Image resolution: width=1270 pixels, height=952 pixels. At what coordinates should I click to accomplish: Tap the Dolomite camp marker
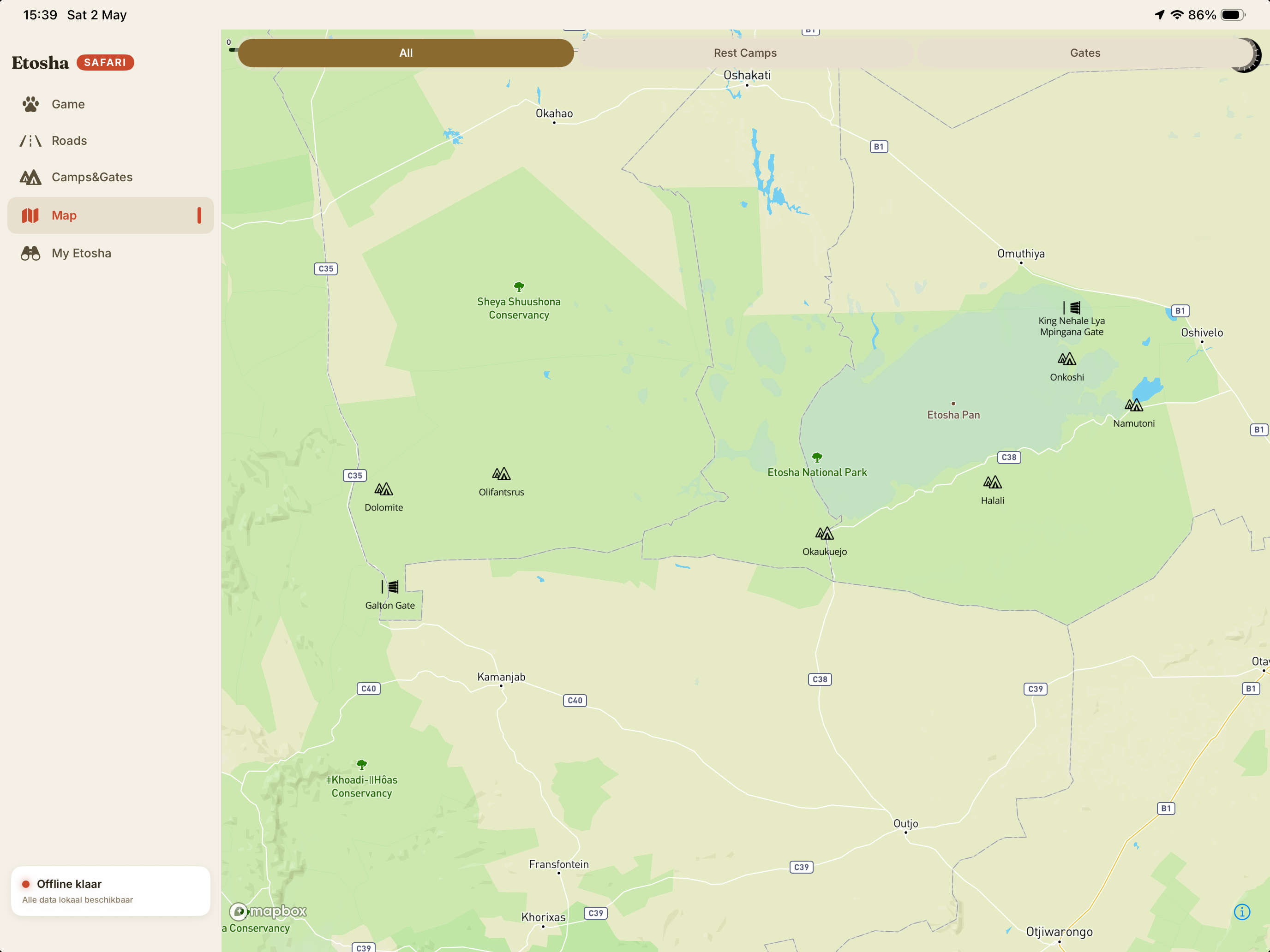383,489
